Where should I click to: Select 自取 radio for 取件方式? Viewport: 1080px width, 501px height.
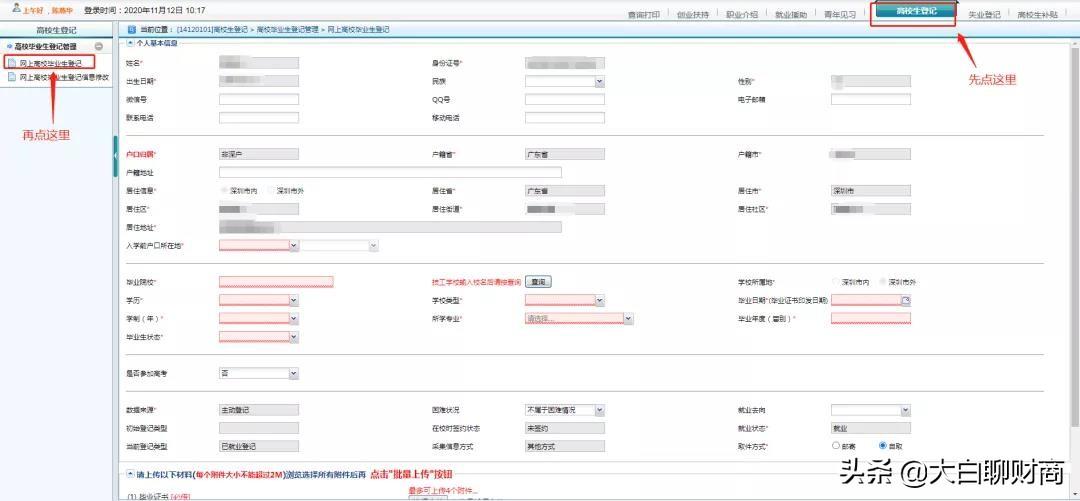pos(883,446)
